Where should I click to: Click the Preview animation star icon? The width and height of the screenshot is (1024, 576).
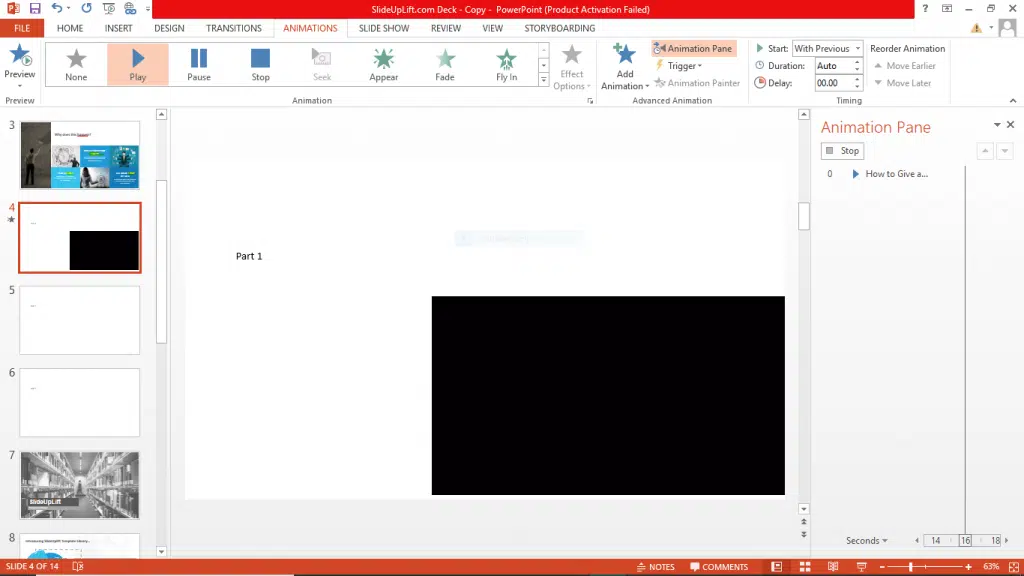[19, 56]
